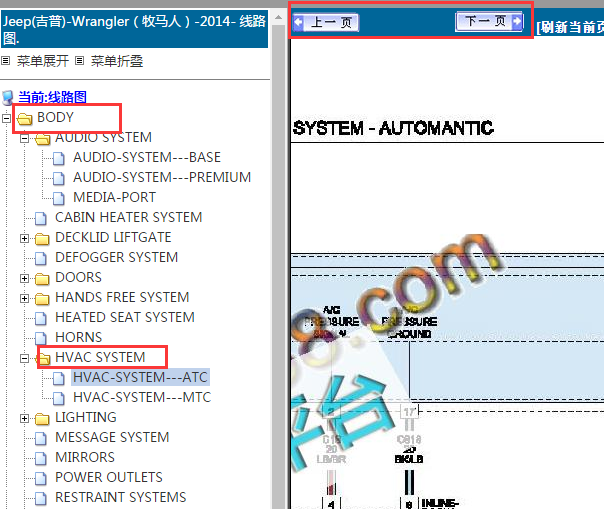Click the 菜单展开 expand-all menu option

tap(43, 61)
